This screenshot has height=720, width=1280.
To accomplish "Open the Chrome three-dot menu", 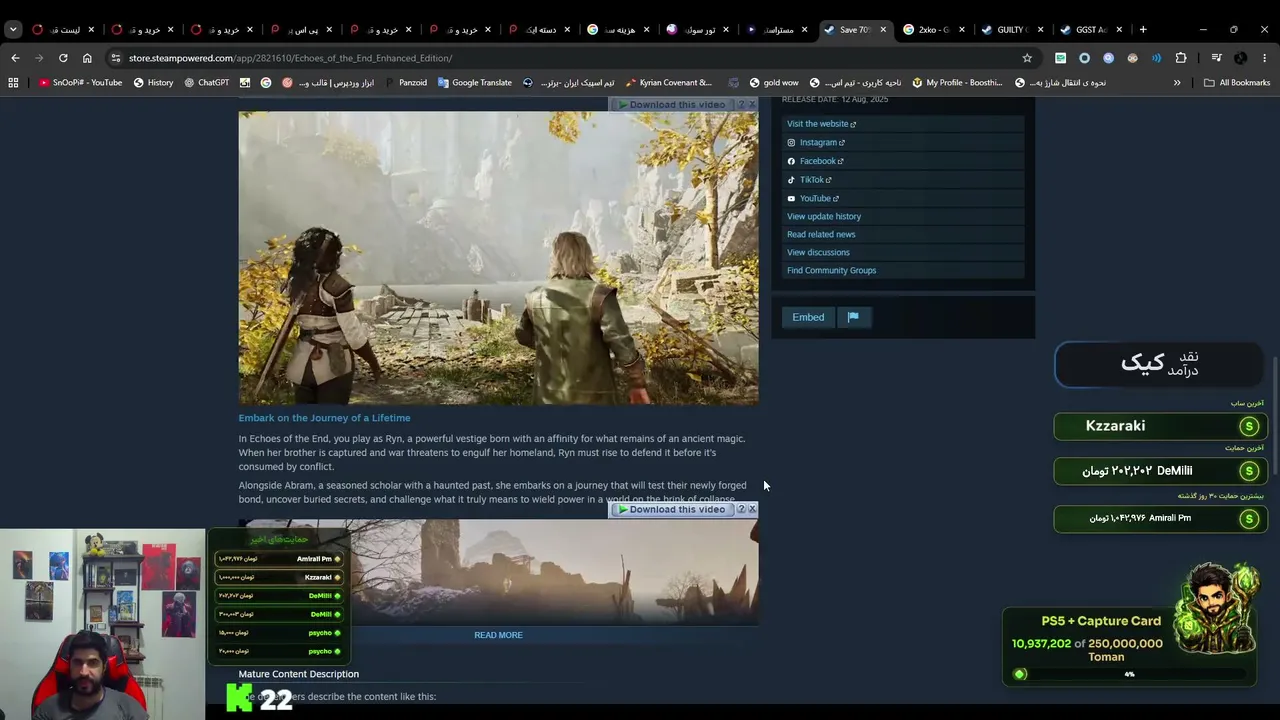I will [x=1264, y=58].
